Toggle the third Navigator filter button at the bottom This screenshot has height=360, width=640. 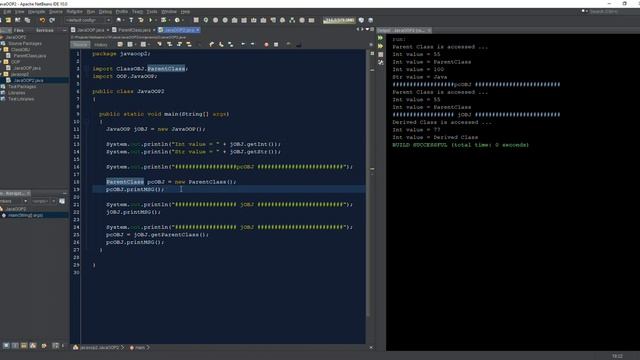[x=24, y=346]
